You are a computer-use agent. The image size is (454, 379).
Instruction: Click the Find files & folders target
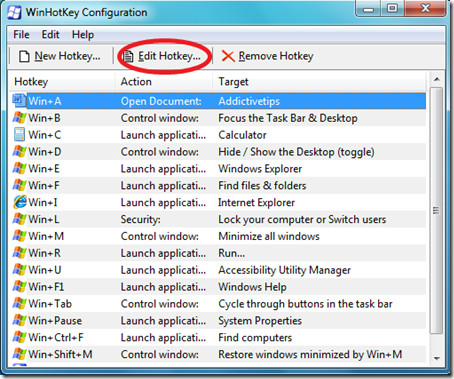tap(262, 185)
